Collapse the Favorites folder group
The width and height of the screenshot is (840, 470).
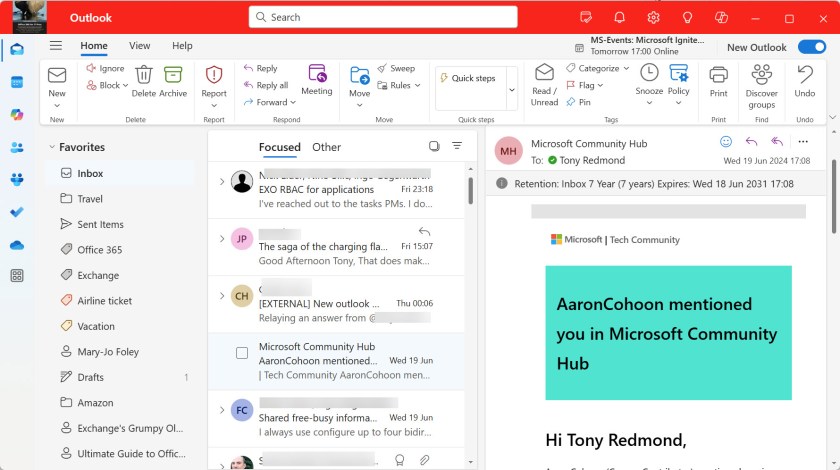52,147
